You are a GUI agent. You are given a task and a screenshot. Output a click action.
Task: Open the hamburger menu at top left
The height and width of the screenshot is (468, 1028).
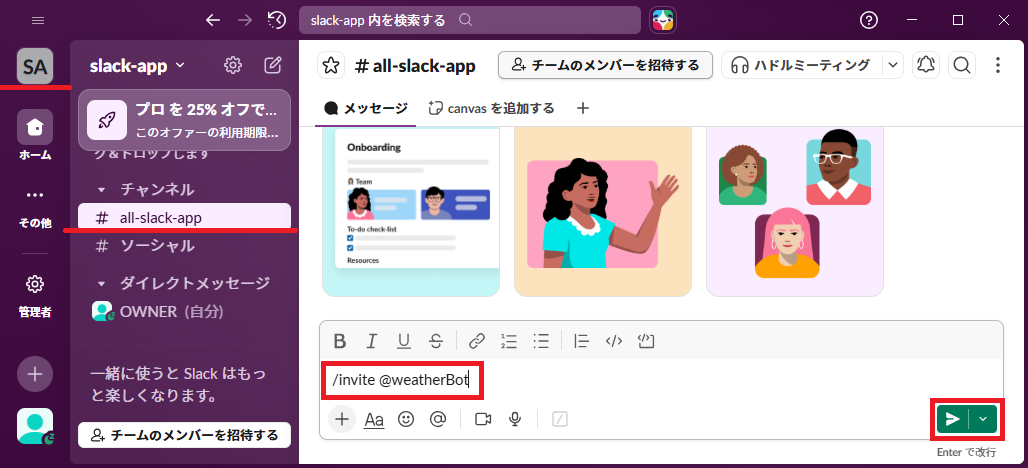(x=37, y=20)
